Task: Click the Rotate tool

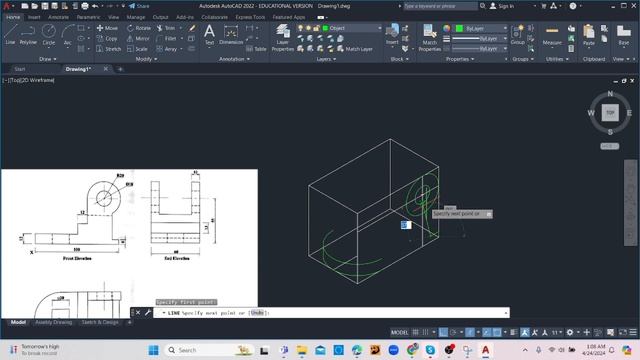Action: (x=139, y=28)
